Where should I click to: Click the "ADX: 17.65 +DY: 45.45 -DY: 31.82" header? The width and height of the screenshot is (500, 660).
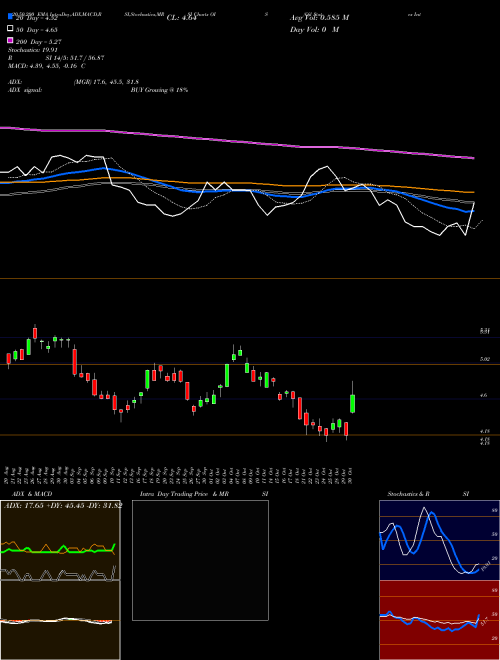(x=63, y=505)
